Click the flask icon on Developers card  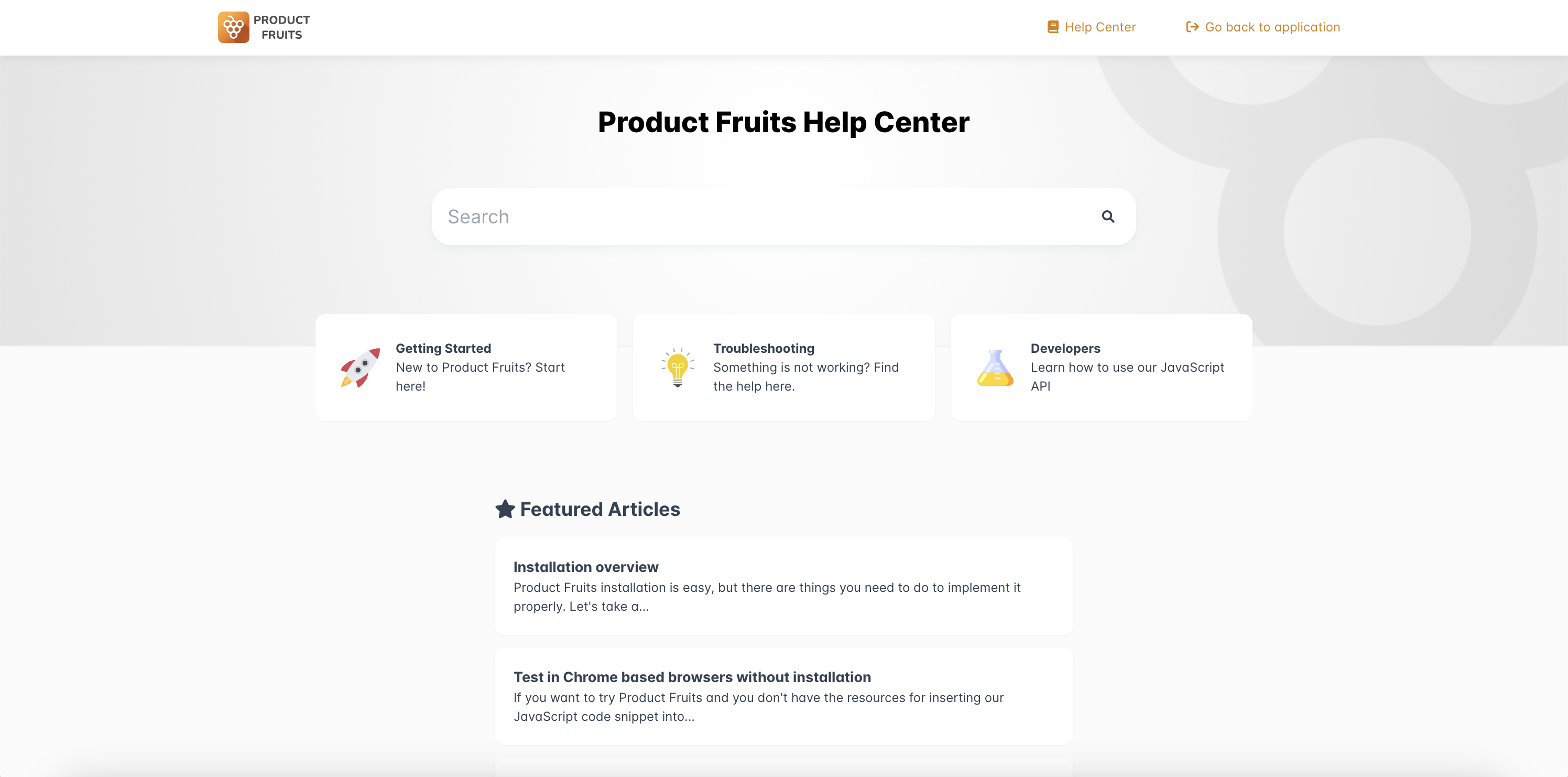(x=996, y=366)
